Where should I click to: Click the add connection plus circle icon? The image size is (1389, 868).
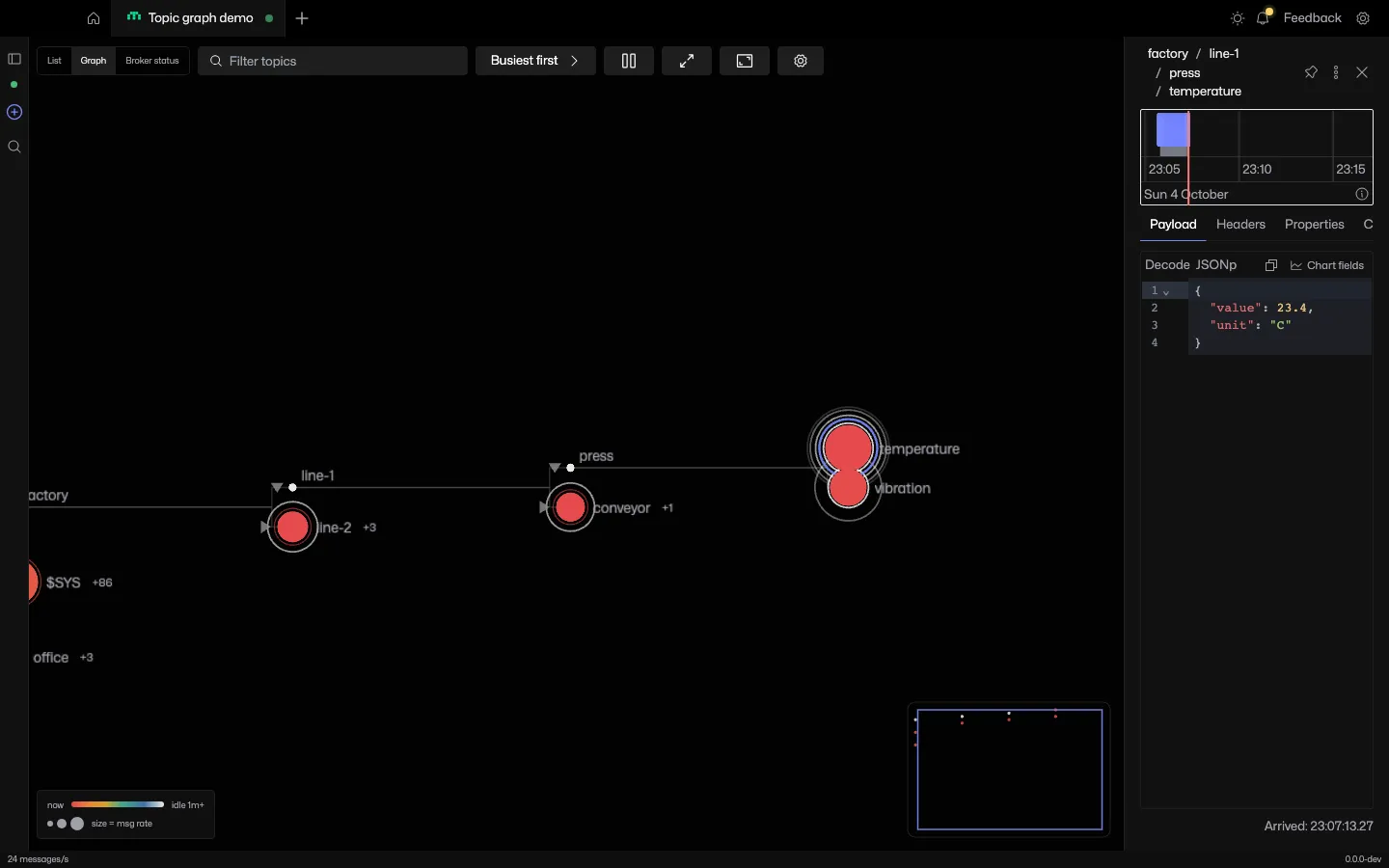(14, 112)
